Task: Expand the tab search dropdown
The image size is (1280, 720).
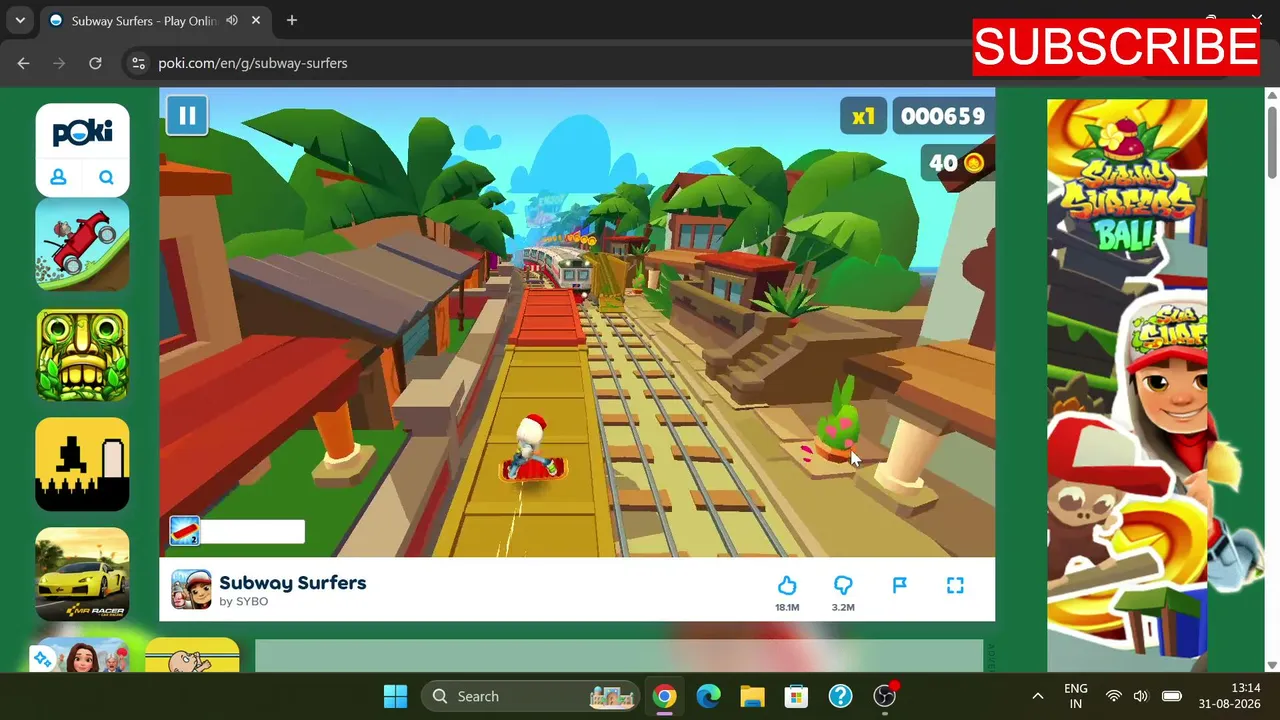Action: coord(20,20)
